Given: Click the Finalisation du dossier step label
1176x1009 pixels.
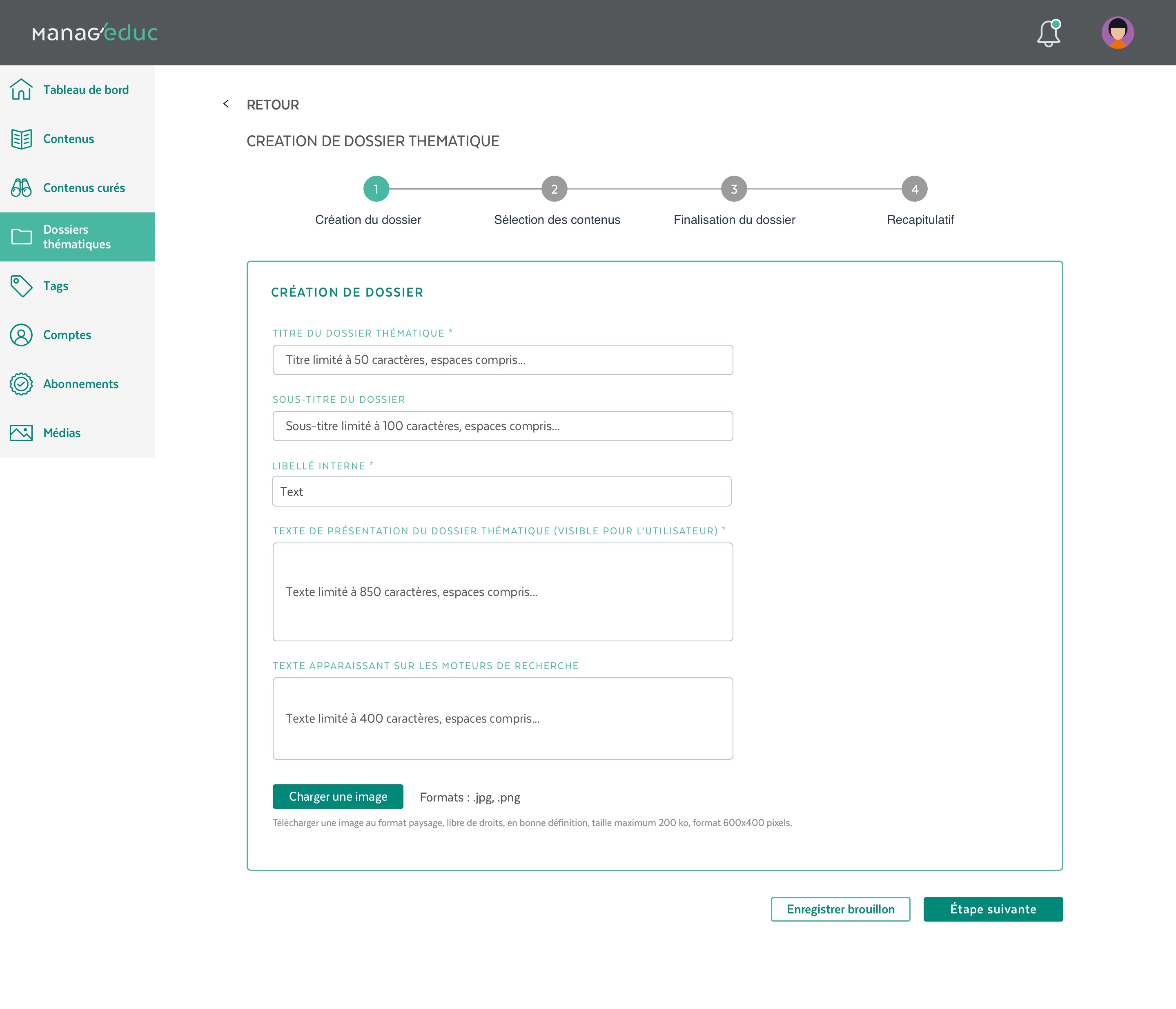Looking at the screenshot, I should pos(735,220).
